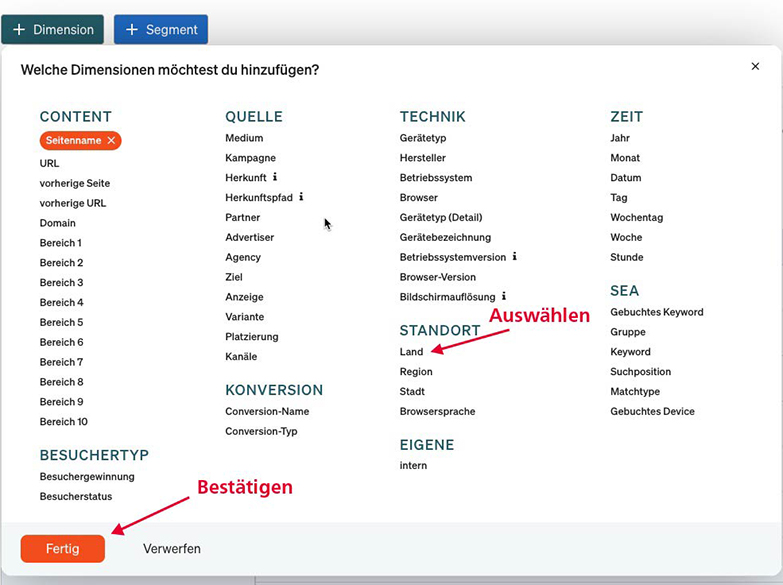
Task: Add the Woche dimension
Action: tap(626, 237)
